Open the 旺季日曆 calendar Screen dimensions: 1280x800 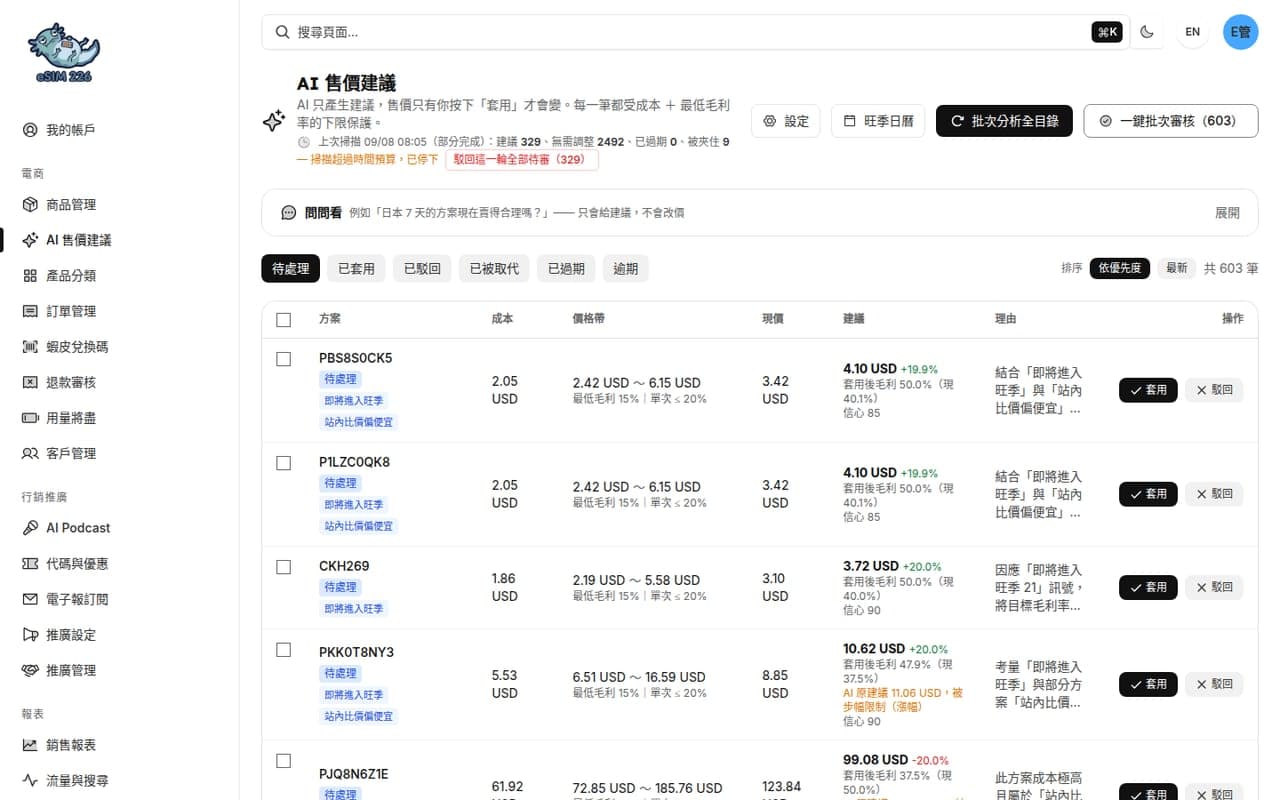tap(878, 121)
